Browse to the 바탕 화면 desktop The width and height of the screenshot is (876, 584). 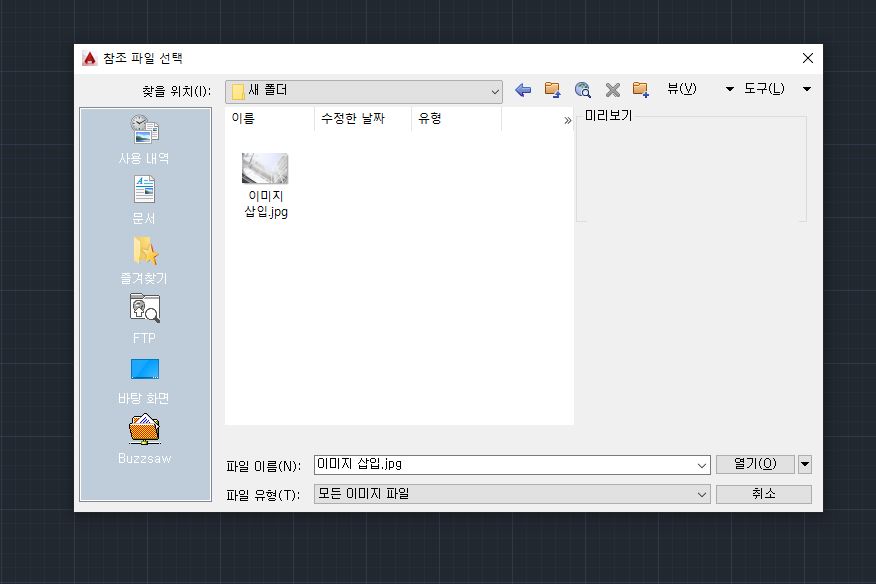(143, 375)
